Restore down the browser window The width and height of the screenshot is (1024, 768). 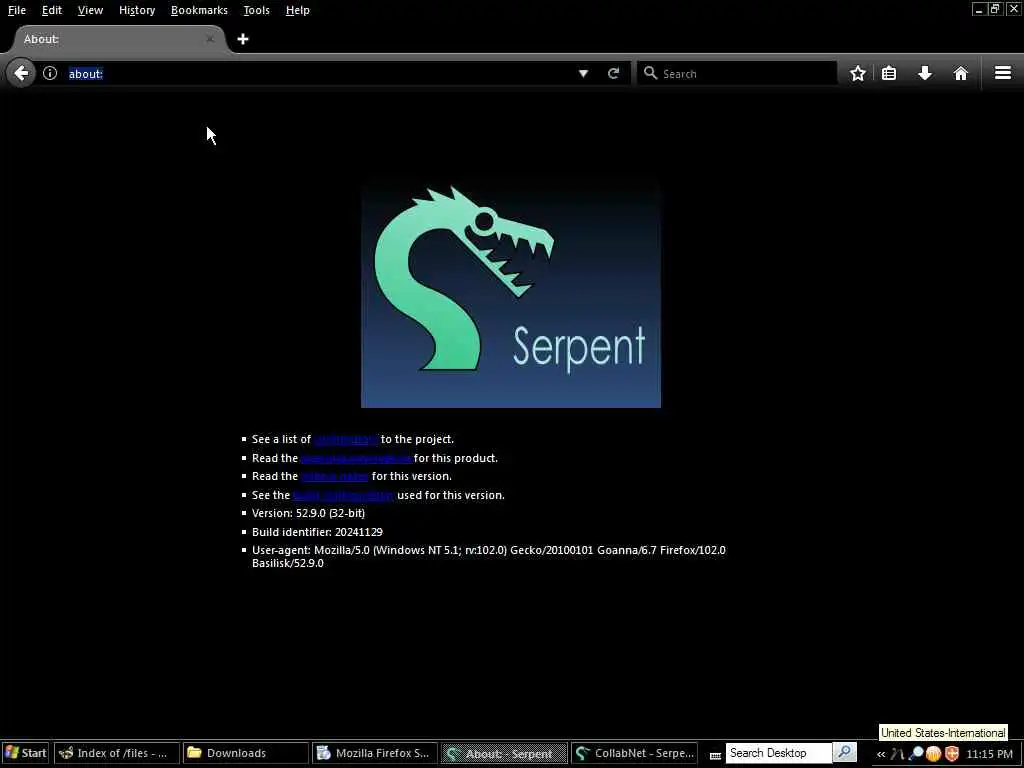coord(995,9)
